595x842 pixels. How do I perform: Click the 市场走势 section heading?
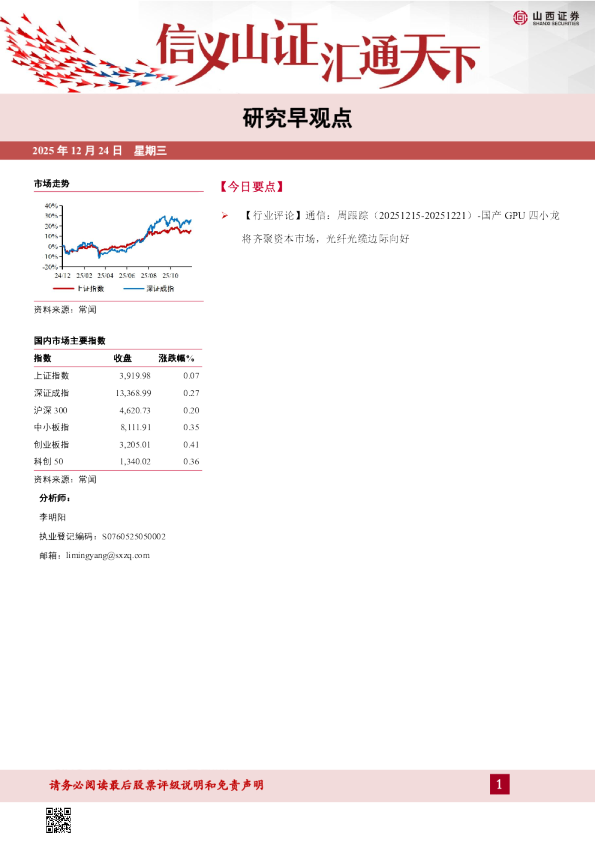pos(52,184)
